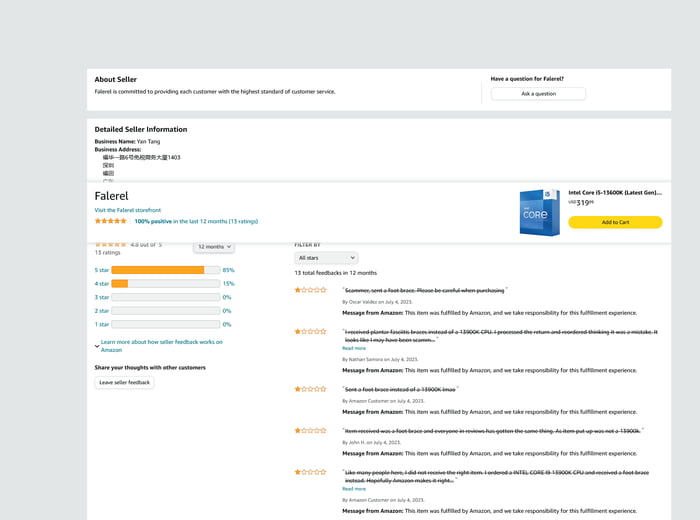Image resolution: width=700 pixels, height=520 pixels.
Task: Click the one-star rating on John H.'s feedback
Action: tap(310, 430)
